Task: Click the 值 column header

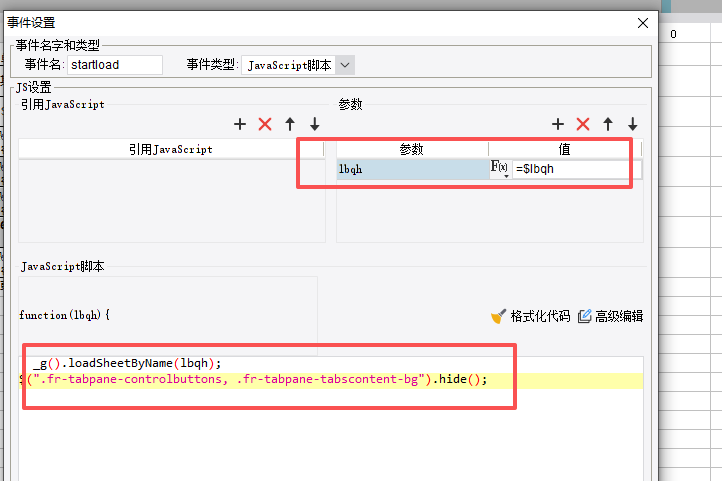Action: click(x=565, y=150)
